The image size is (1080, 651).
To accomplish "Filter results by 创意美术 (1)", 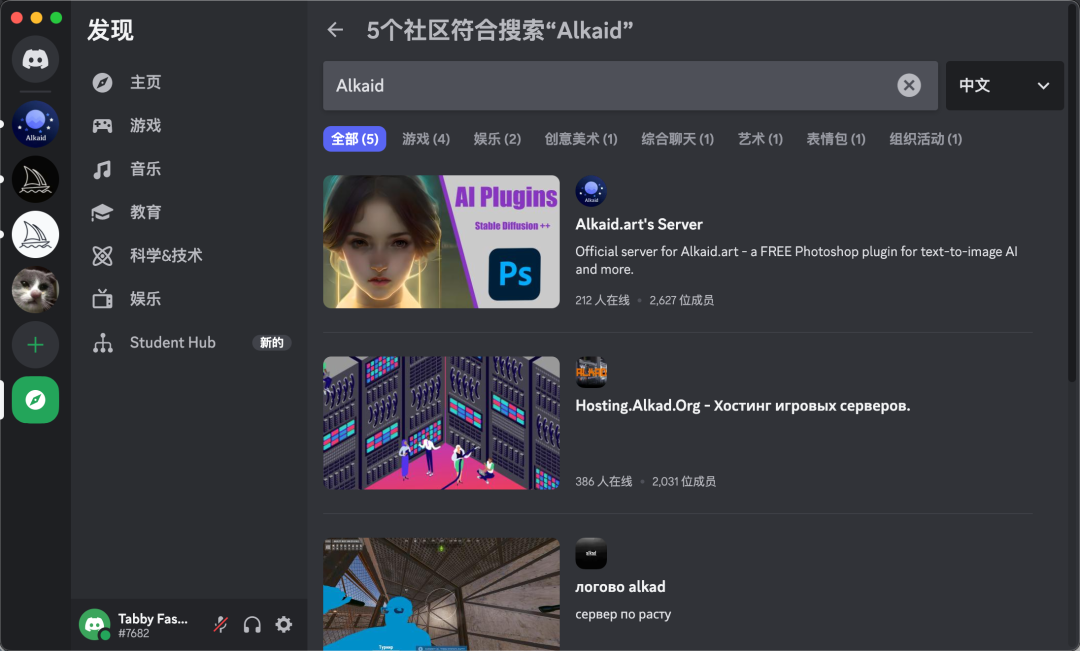I will [x=581, y=139].
